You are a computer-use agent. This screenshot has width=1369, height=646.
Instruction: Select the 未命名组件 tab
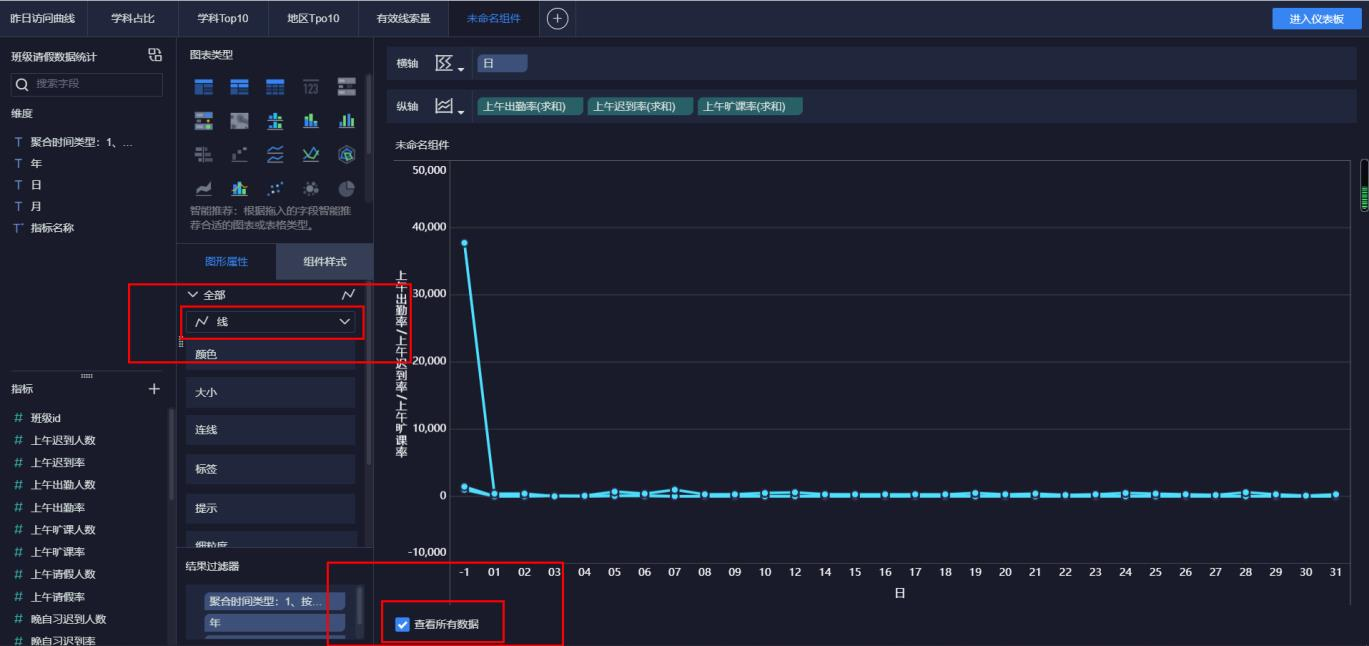pyautogui.click(x=492, y=18)
